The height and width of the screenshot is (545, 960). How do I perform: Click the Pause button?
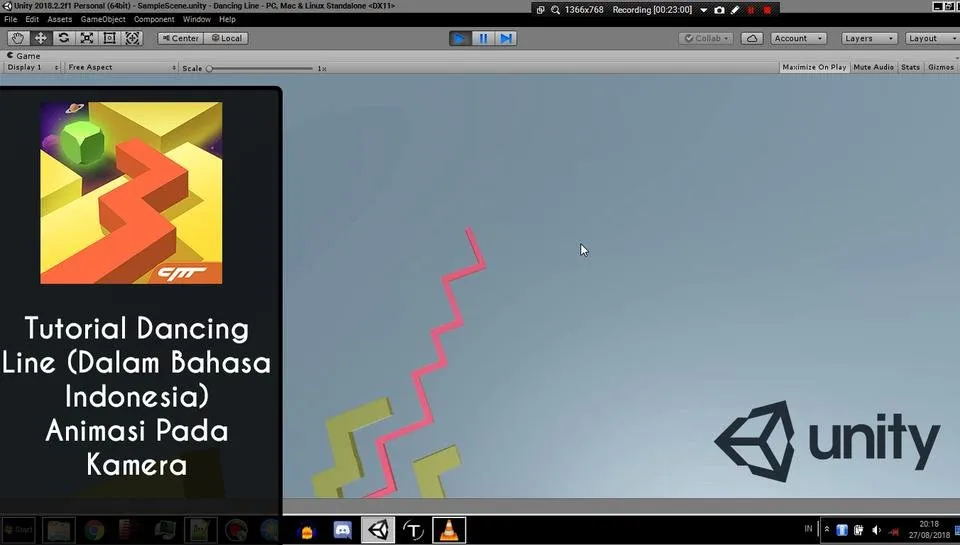pyautogui.click(x=483, y=39)
